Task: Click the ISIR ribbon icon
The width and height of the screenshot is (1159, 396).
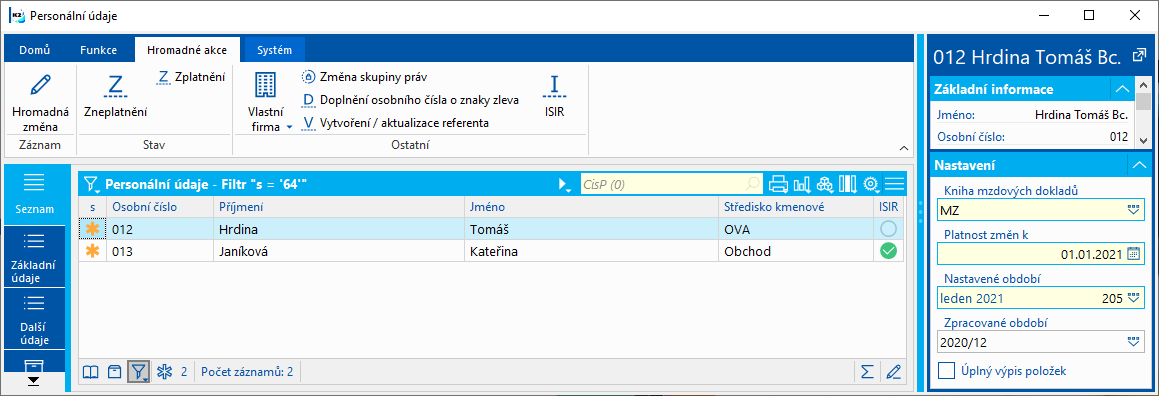Action: pos(554,86)
